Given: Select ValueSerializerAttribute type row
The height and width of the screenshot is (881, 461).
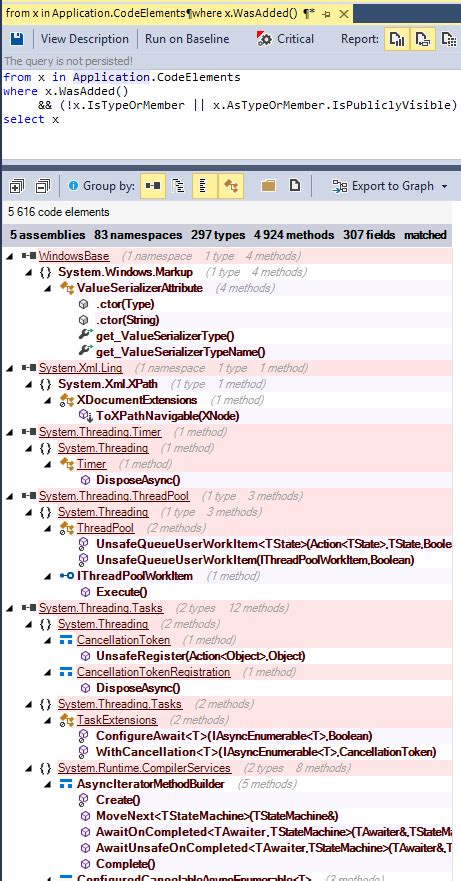Looking at the screenshot, I should tap(227, 288).
